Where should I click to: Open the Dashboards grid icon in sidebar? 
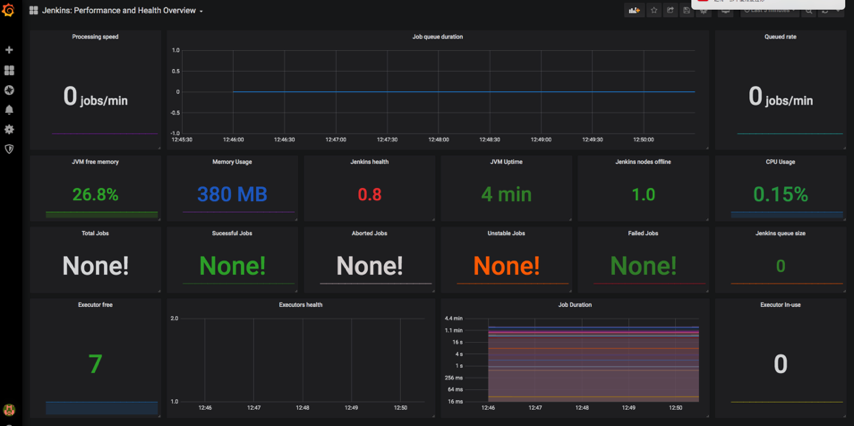pos(9,70)
